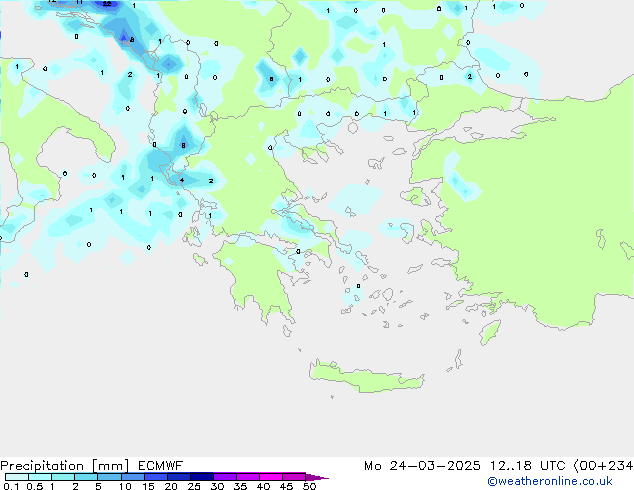
Task: Click the island of Rhodes on map
Action: coord(490,332)
